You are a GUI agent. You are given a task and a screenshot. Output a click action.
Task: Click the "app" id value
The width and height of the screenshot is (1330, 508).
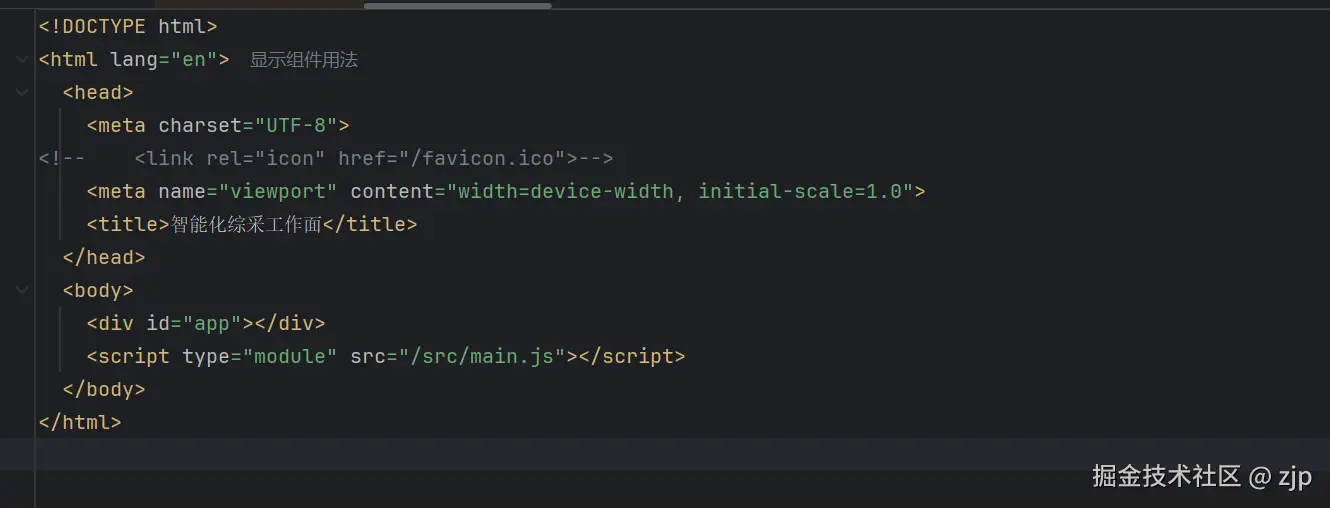[212, 324]
